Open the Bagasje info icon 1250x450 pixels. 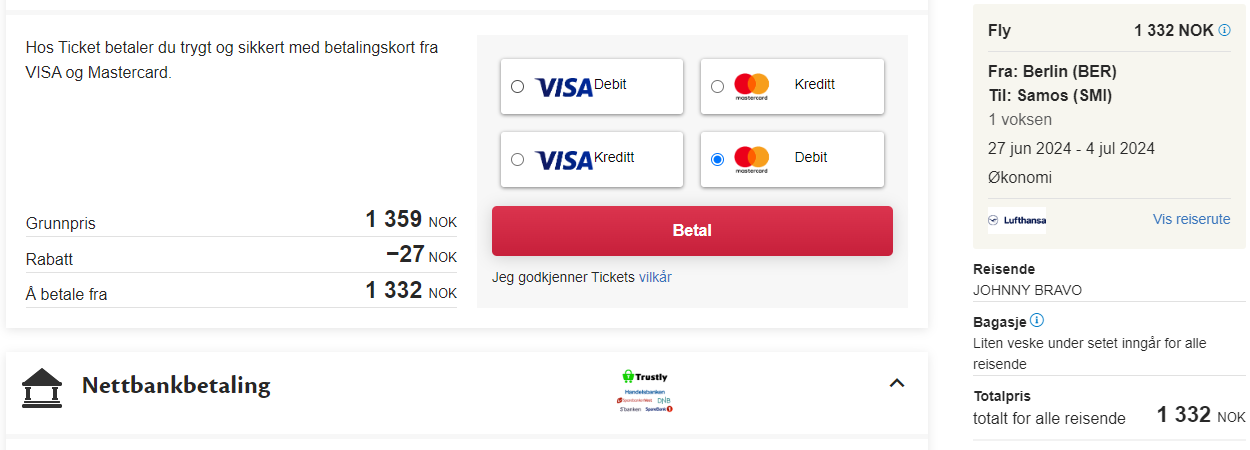1037,321
